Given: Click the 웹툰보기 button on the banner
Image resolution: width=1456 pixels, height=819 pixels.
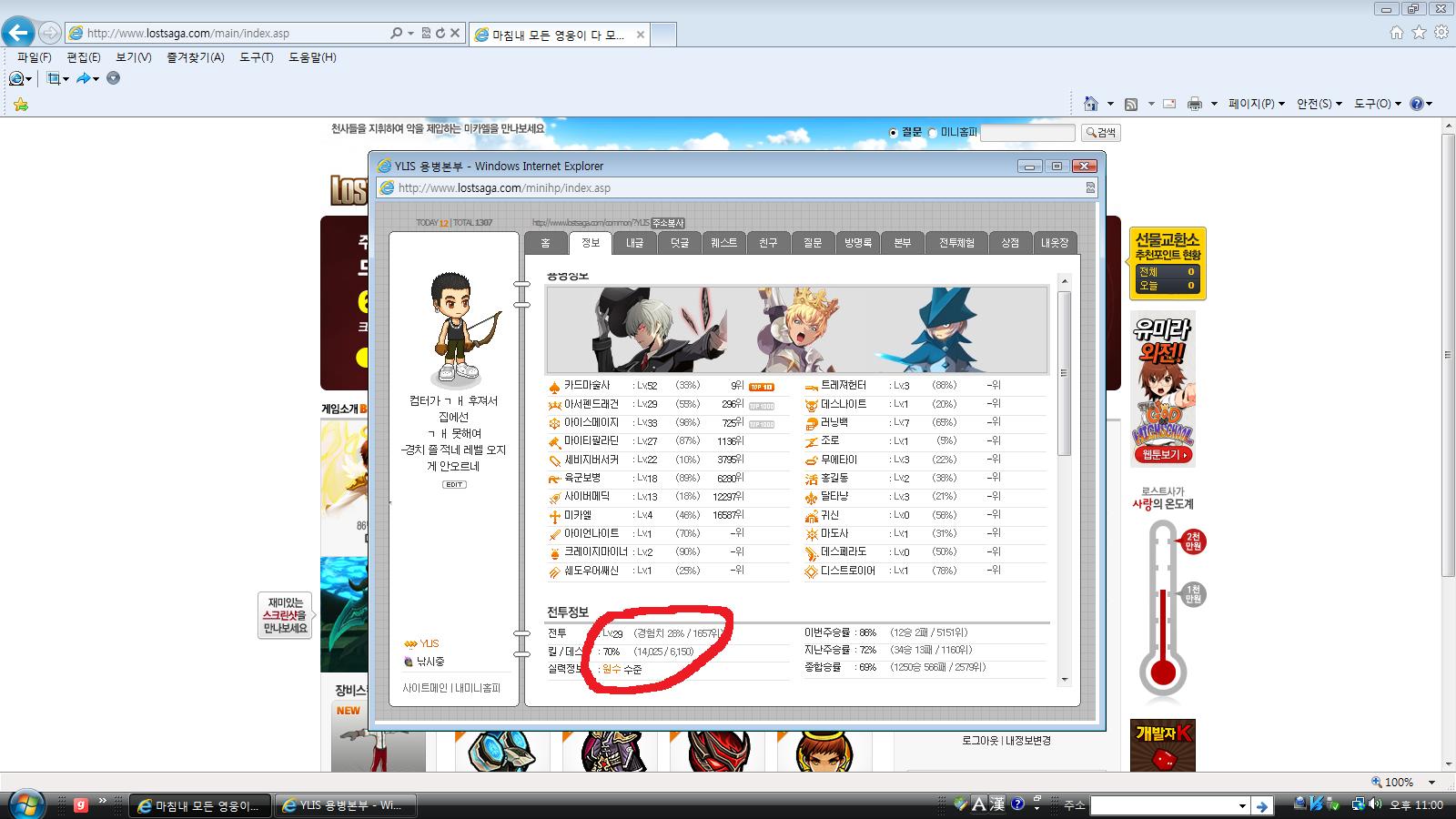Looking at the screenshot, I should pyautogui.click(x=1163, y=454).
